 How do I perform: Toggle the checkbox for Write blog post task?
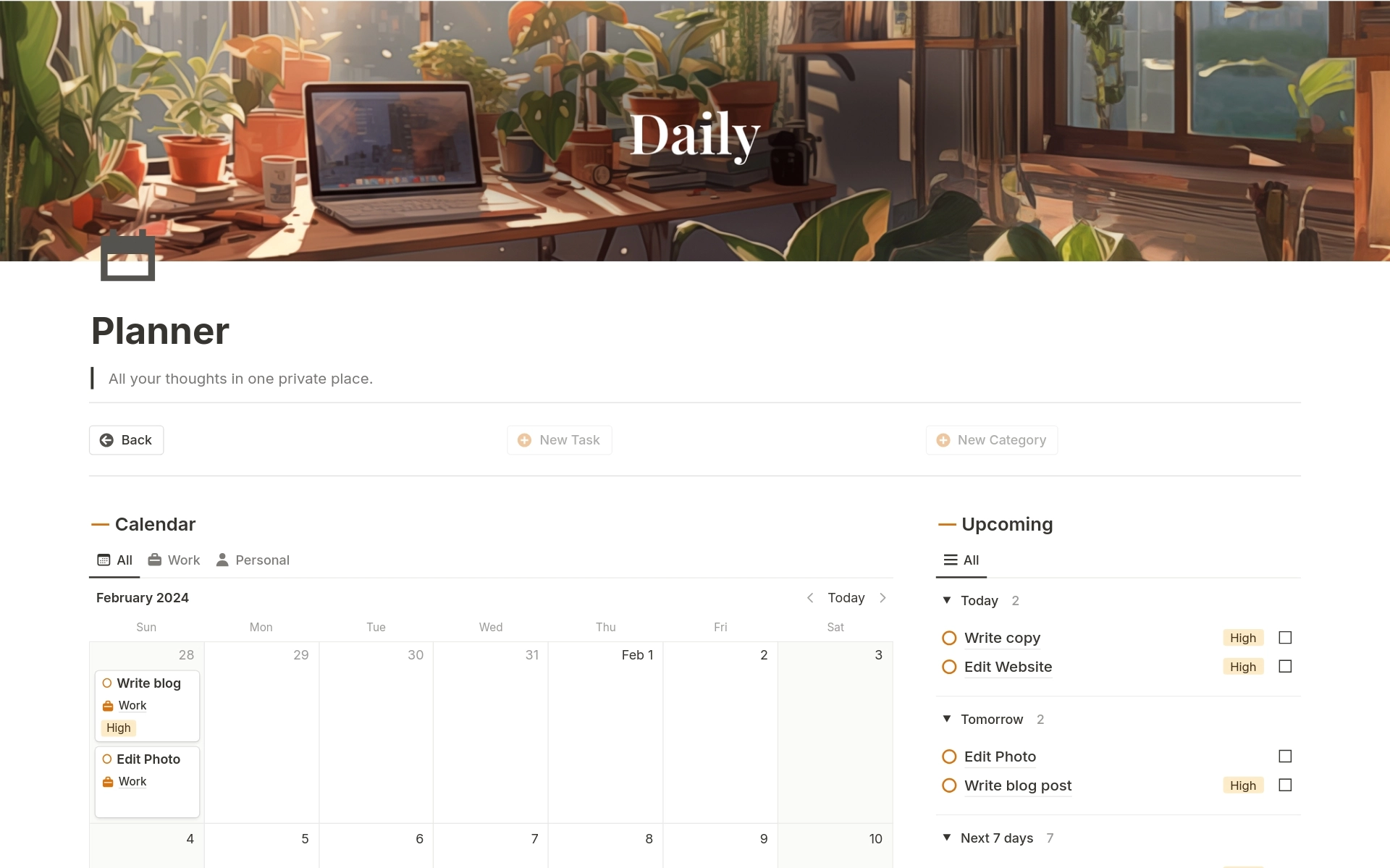(1286, 785)
